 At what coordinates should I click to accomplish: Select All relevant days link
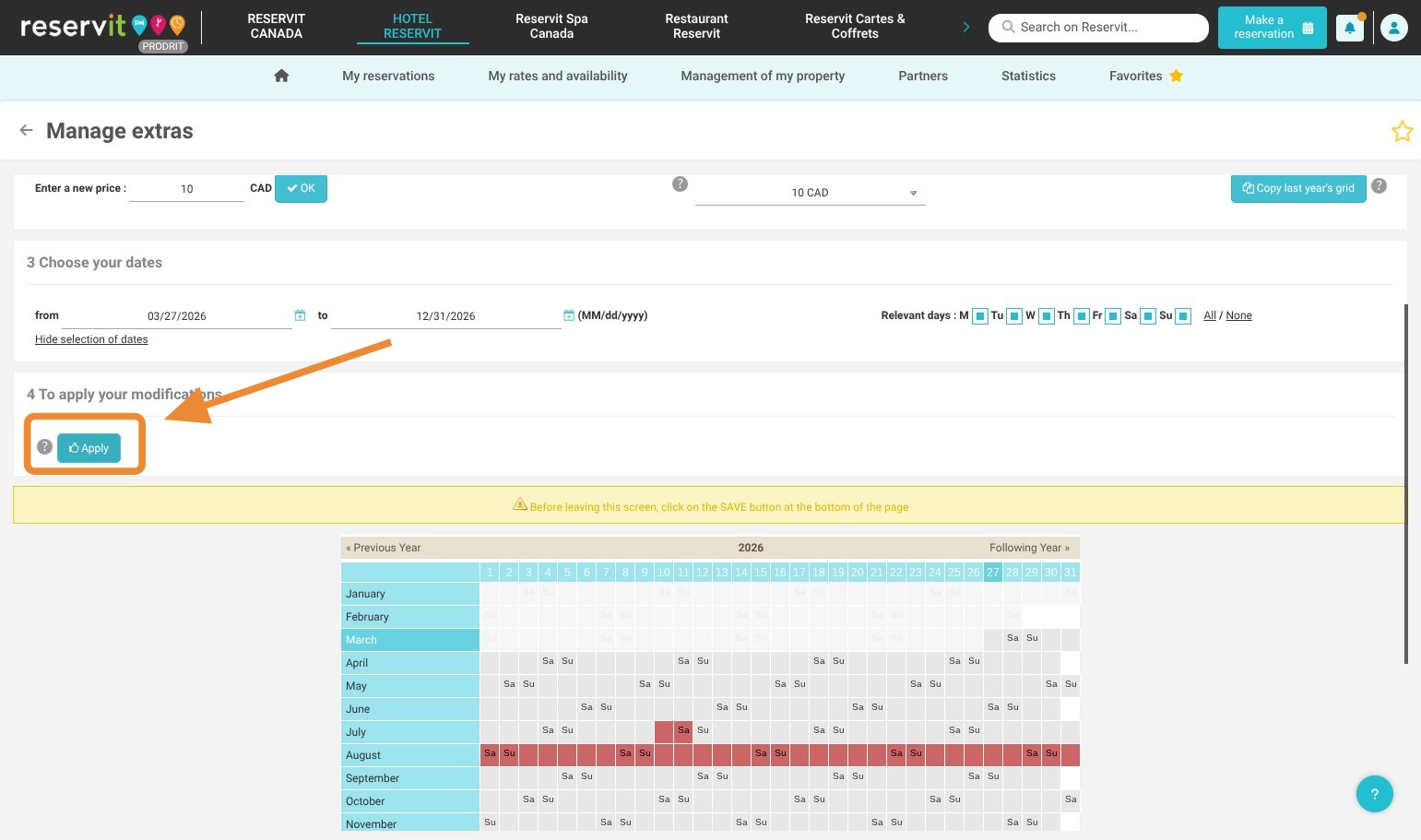(1210, 315)
